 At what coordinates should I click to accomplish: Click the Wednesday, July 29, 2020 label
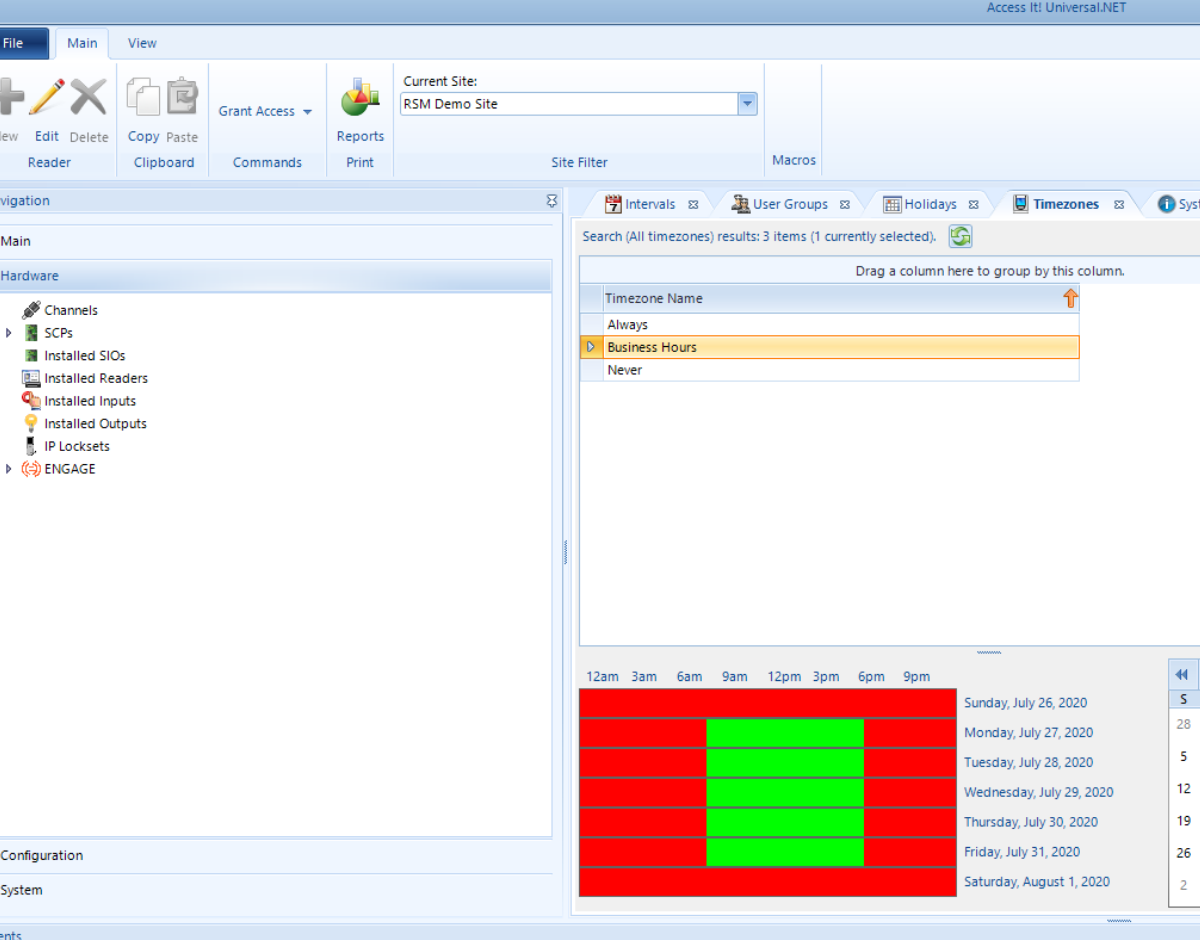pyautogui.click(x=1038, y=792)
